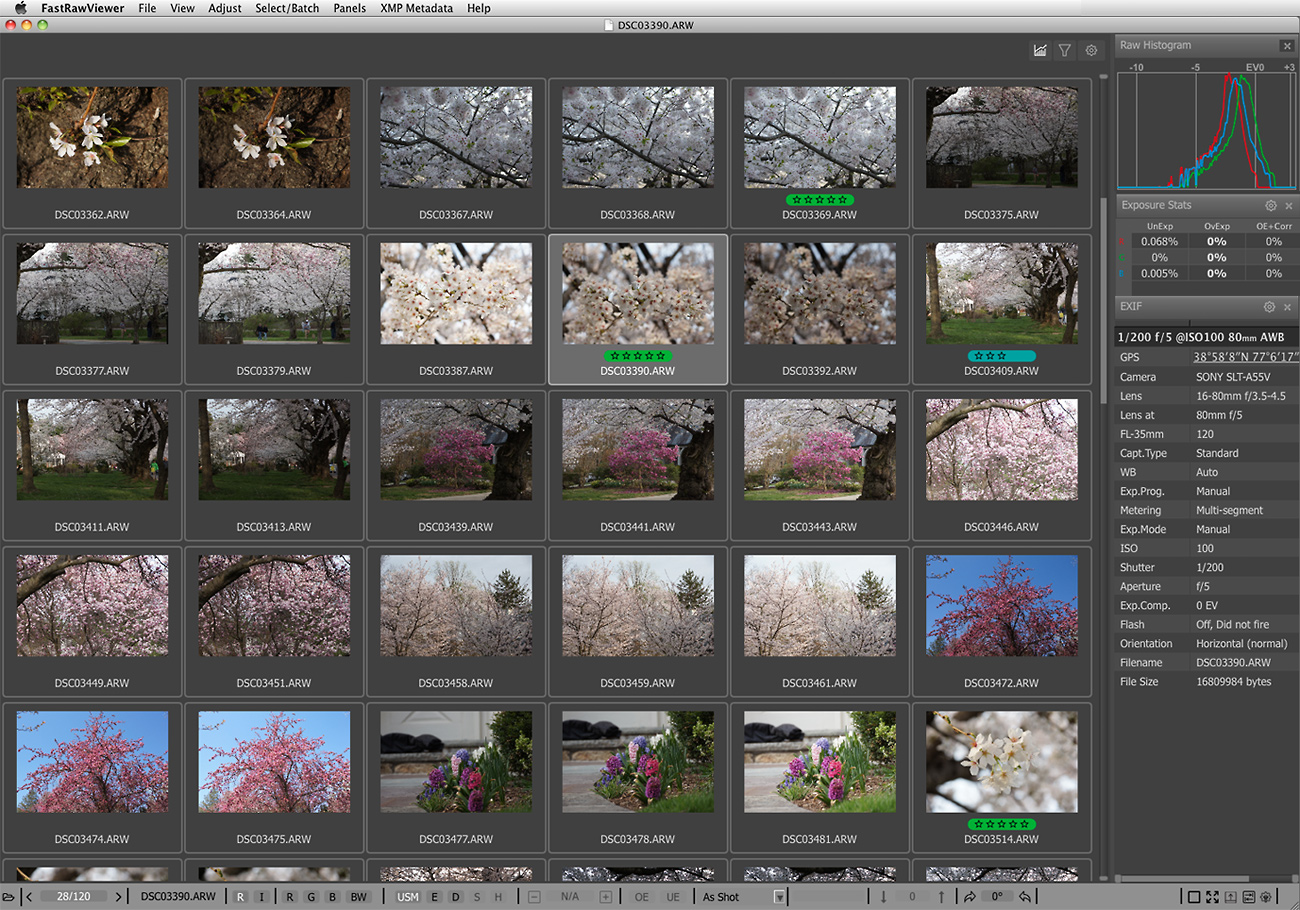Toggle the USM sharpening button
Viewport: 1300px width, 910px height.
point(407,897)
